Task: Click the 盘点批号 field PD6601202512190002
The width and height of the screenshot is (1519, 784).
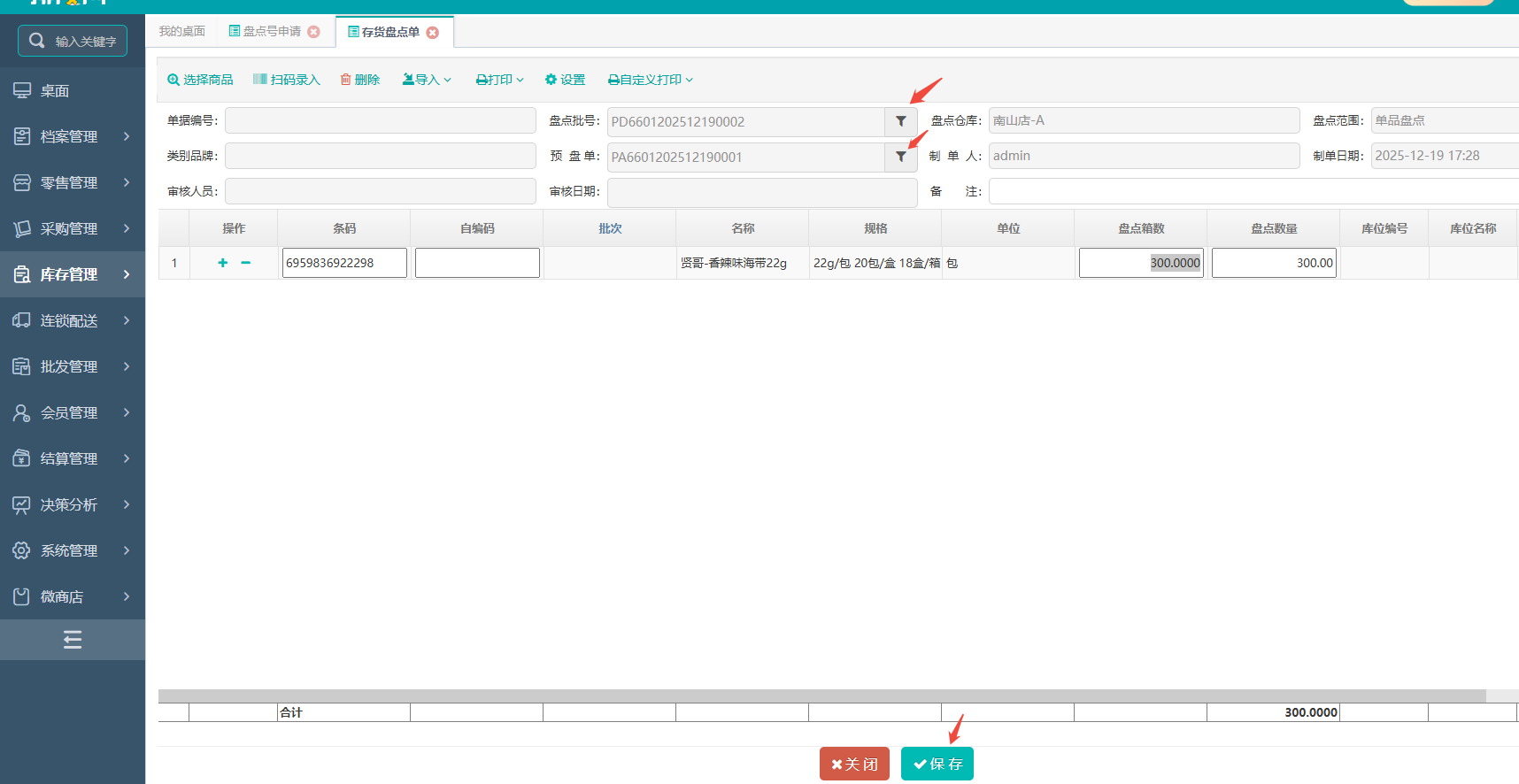Action: [x=746, y=121]
